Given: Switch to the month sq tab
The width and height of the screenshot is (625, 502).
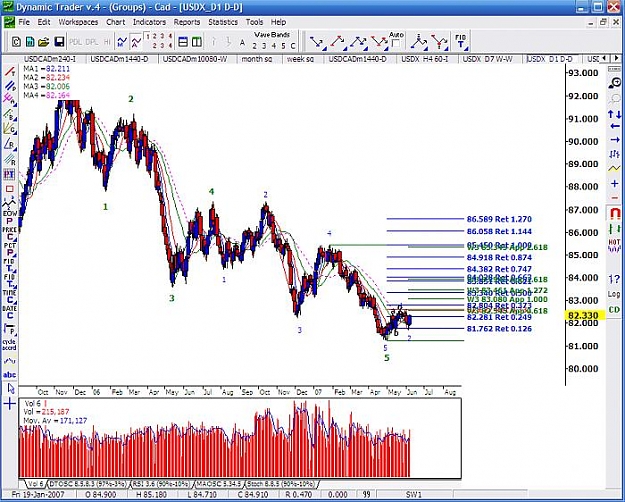Looking at the screenshot, I should pyautogui.click(x=257, y=59).
